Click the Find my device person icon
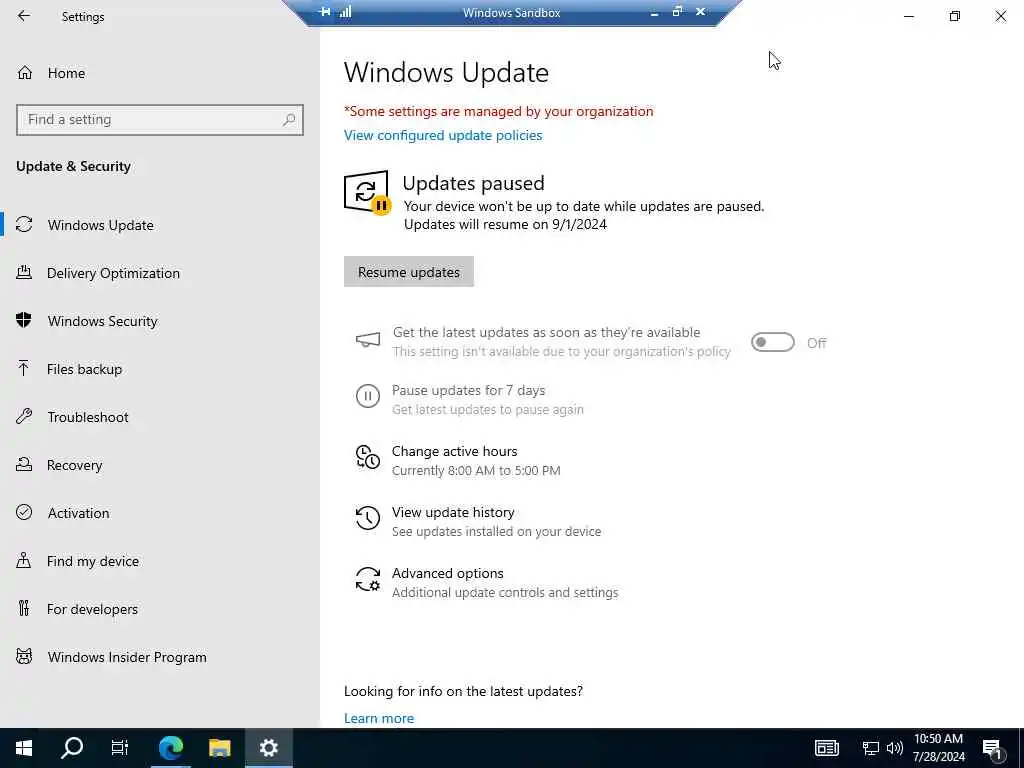This screenshot has width=1024, height=768. pyautogui.click(x=24, y=560)
